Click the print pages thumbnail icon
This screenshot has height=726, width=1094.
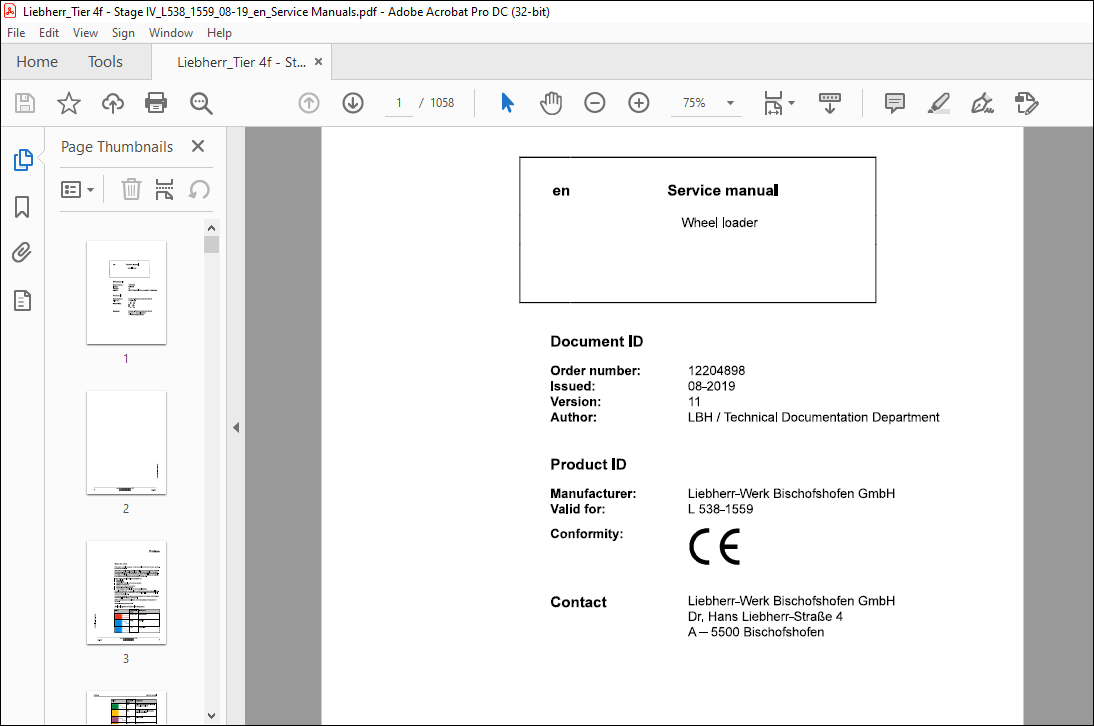(165, 189)
